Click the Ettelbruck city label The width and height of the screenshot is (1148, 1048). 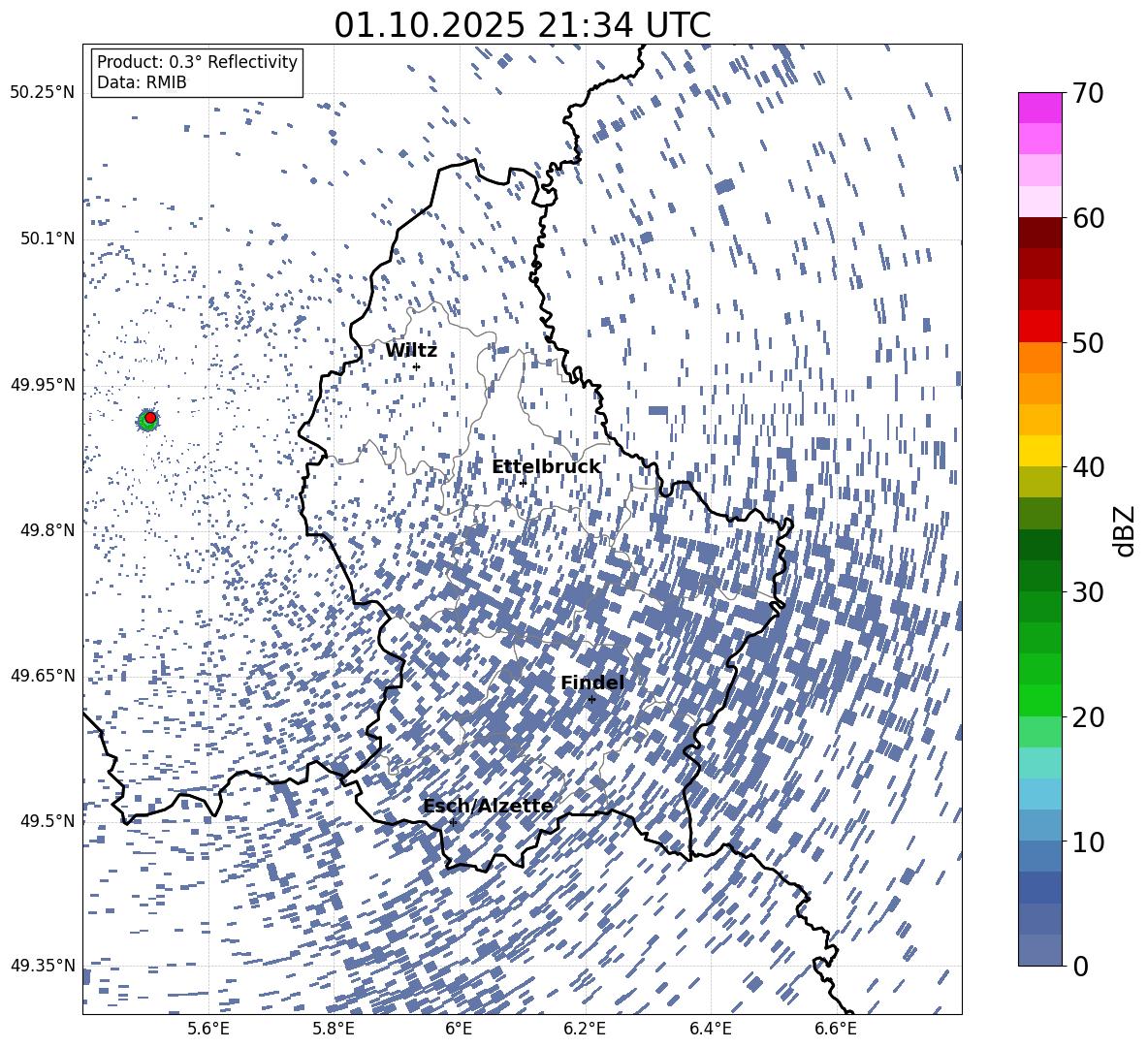(546, 467)
